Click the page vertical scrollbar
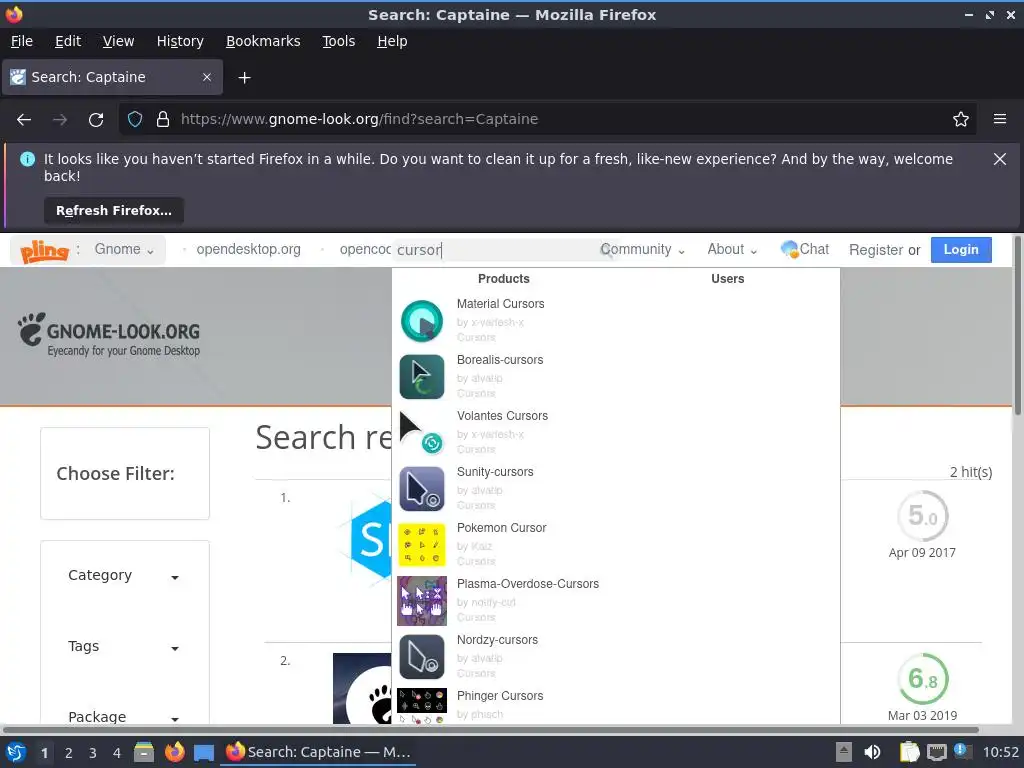 1017,325
